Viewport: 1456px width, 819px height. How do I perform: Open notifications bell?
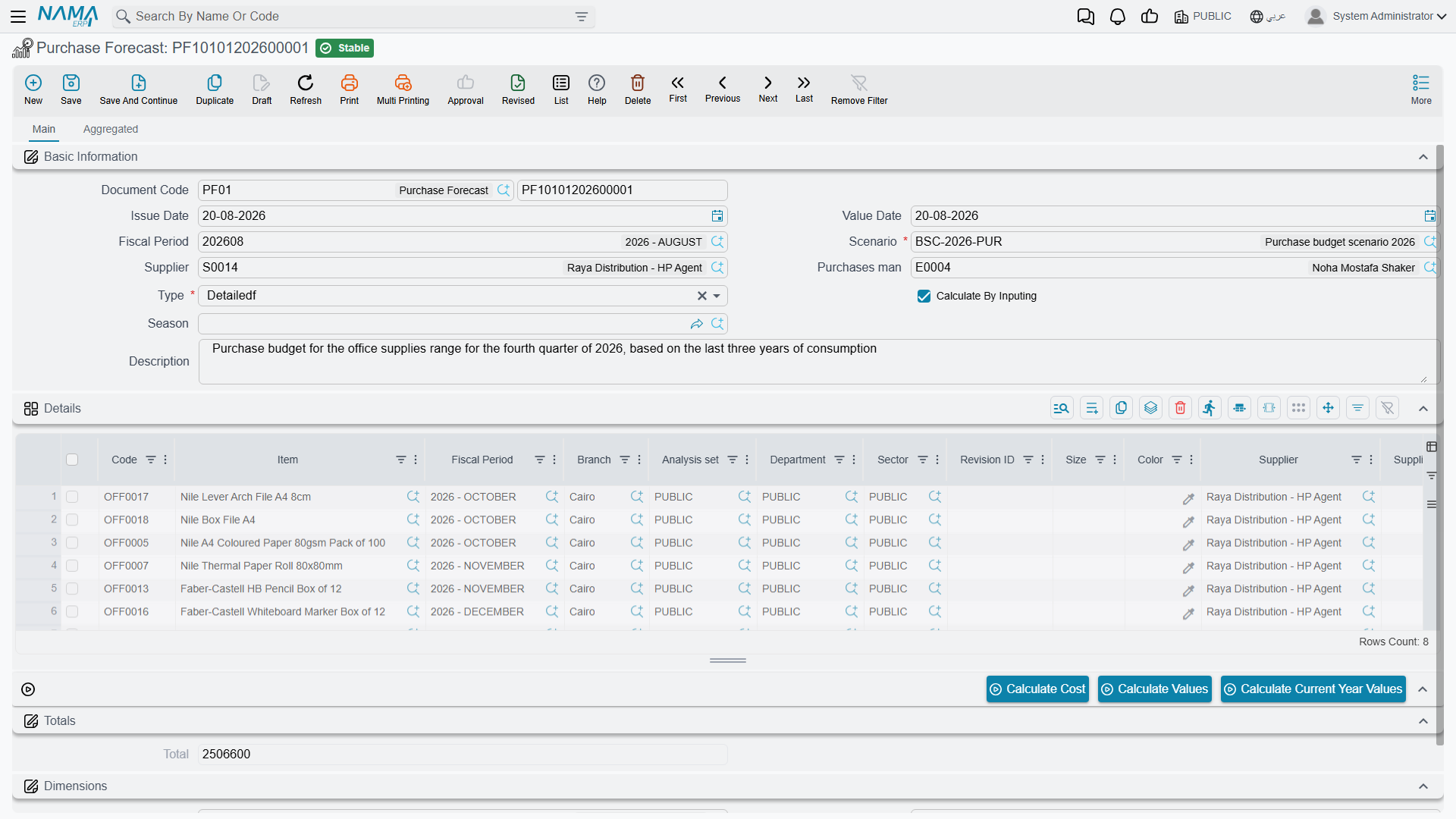[x=1118, y=17]
